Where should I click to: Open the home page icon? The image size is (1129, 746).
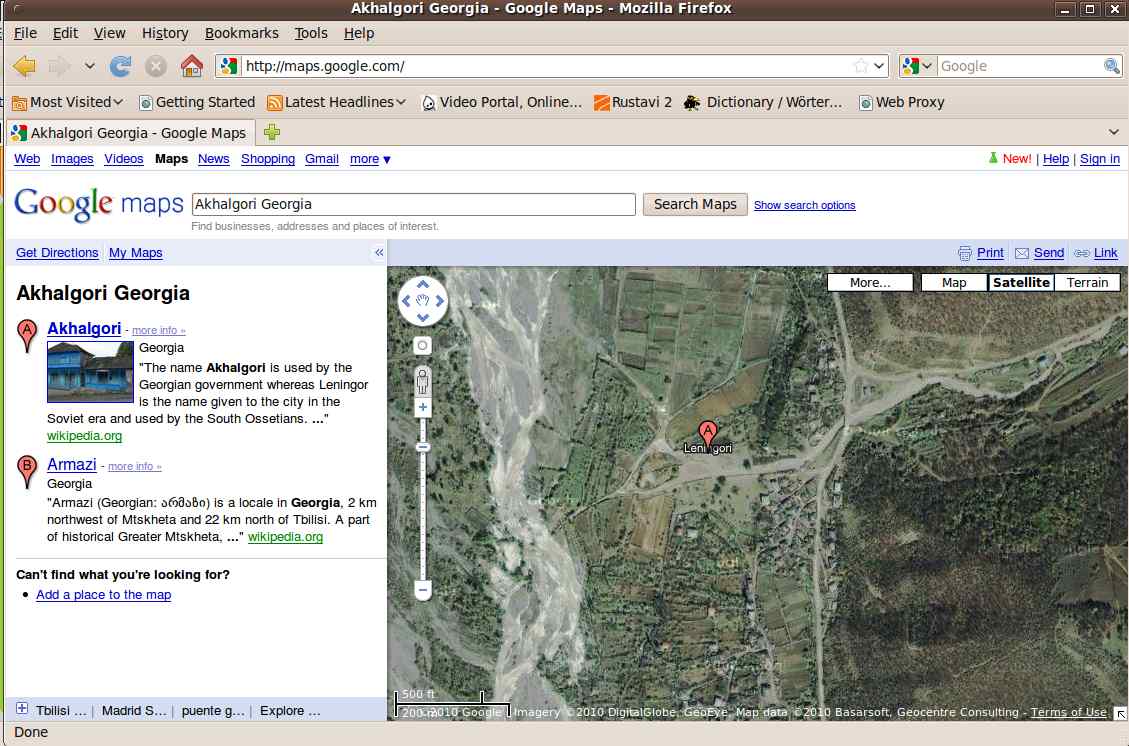[x=192, y=66]
